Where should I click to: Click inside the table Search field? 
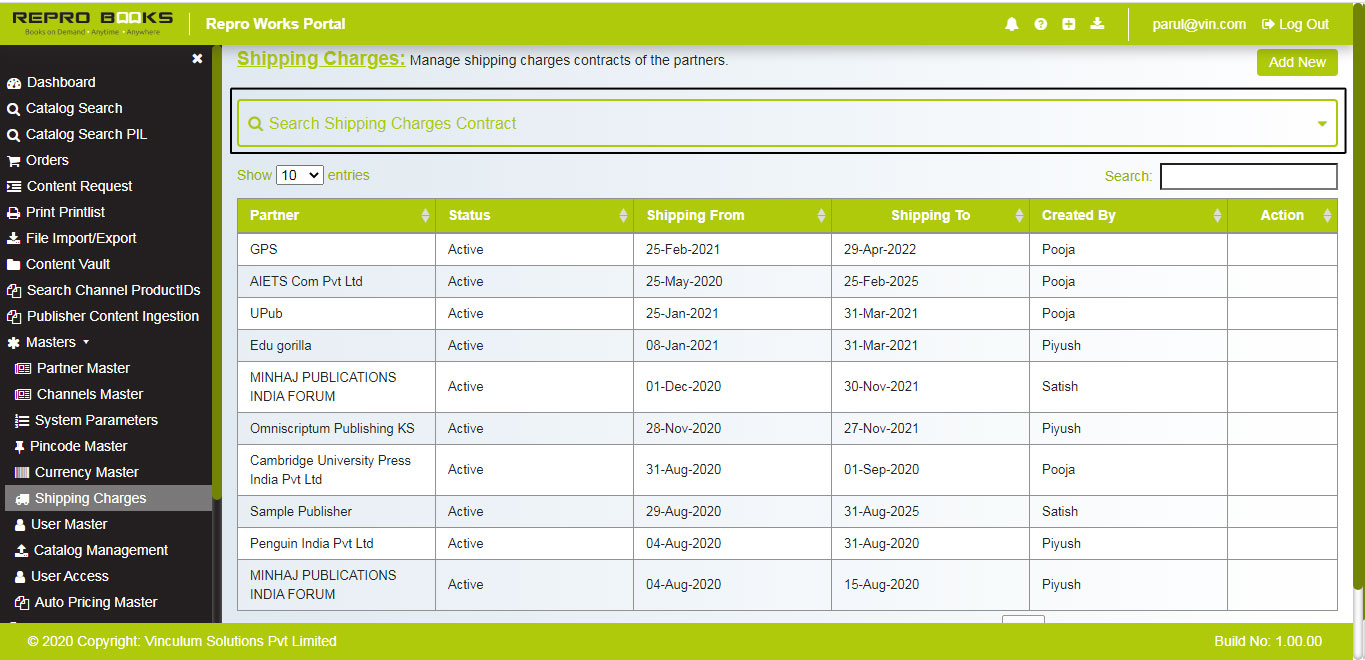(1248, 176)
